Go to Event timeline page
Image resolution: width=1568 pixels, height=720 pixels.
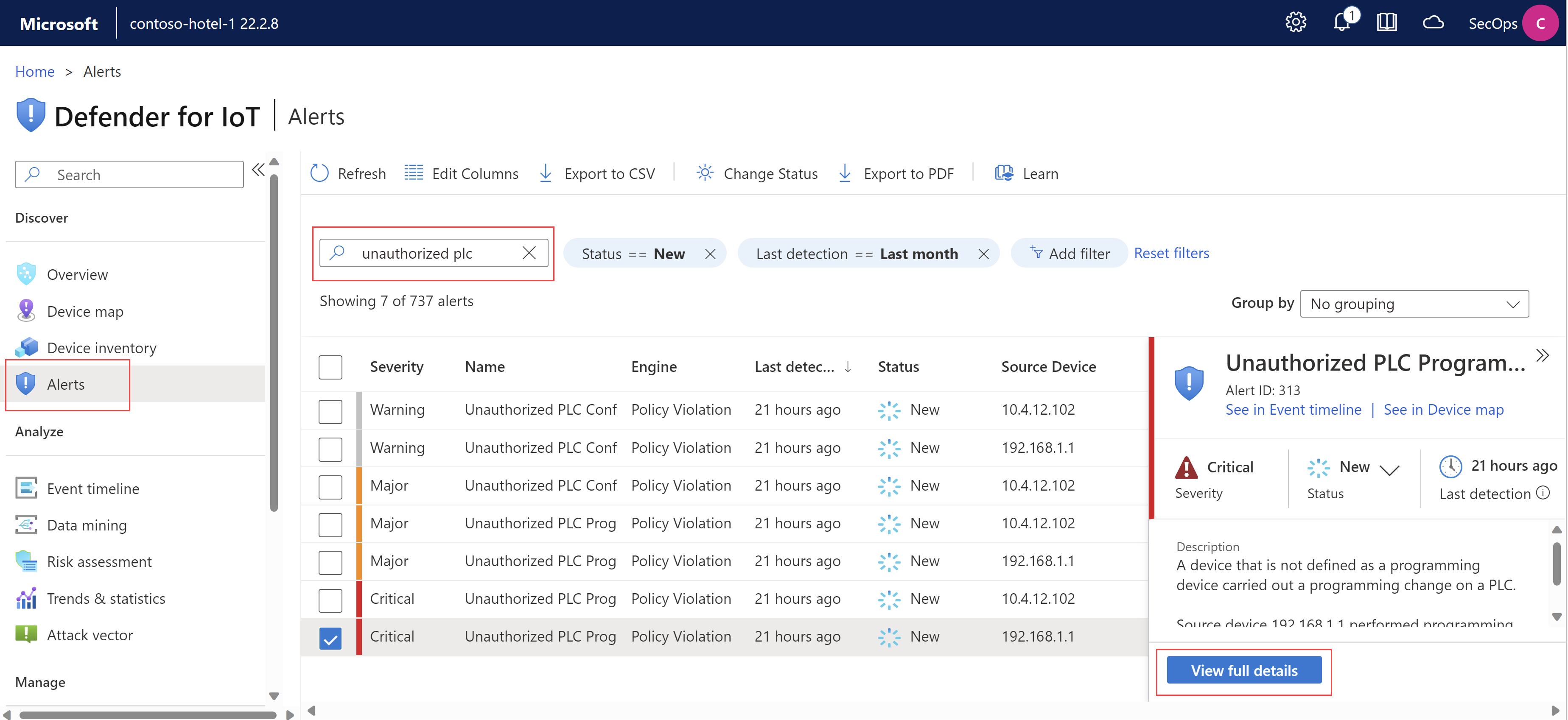[92, 488]
